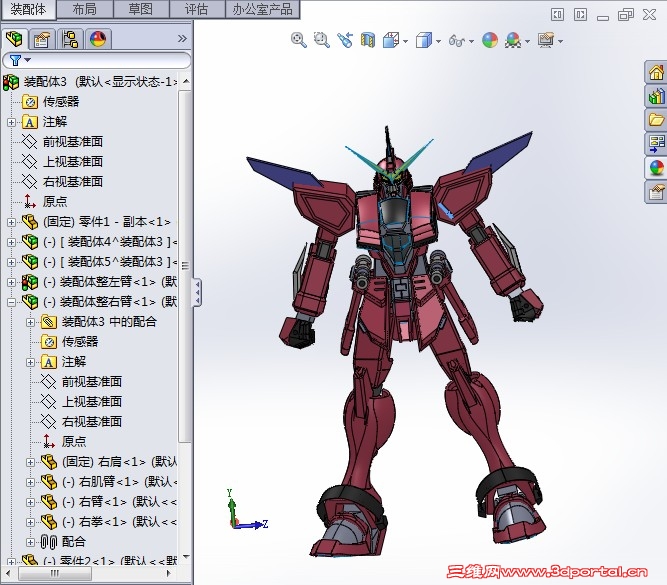Click the tree horizontal scrollbar right arrow

pos(169,573)
